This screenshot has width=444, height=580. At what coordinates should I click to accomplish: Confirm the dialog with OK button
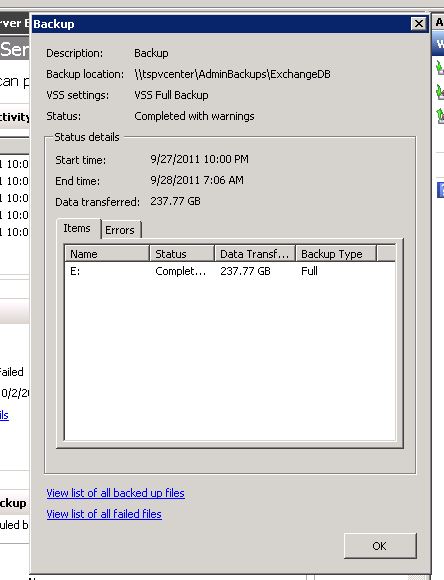point(380,546)
